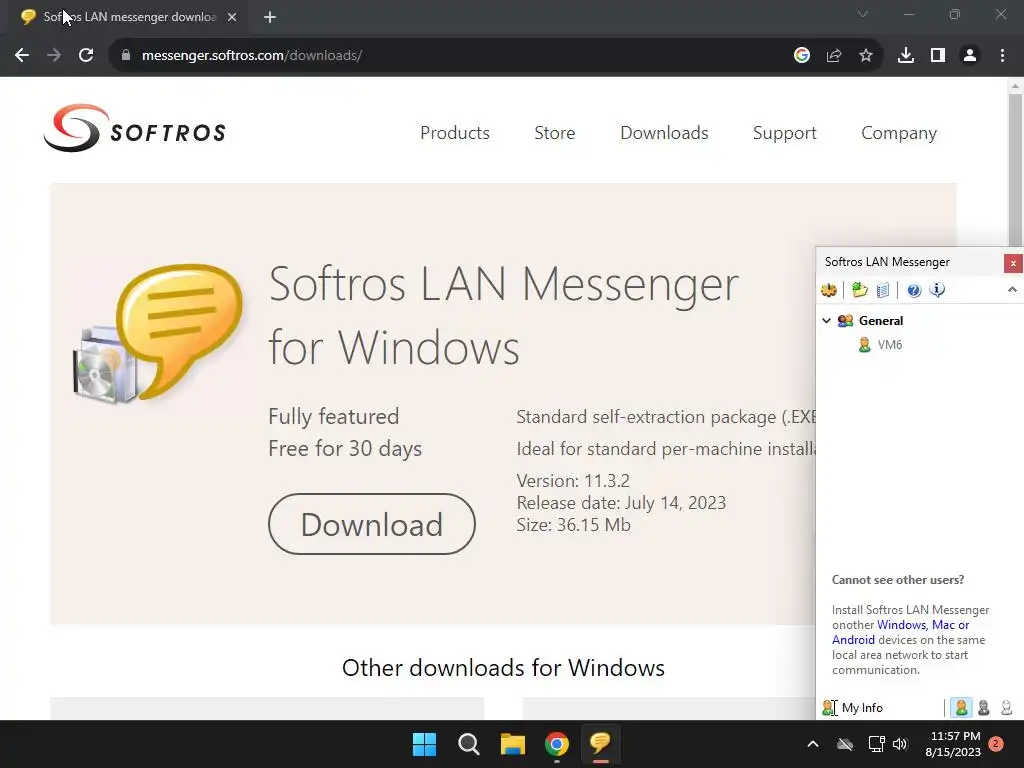Set status to Busy with the gray user icon
Viewport: 1024px width, 768px height.
(984, 707)
